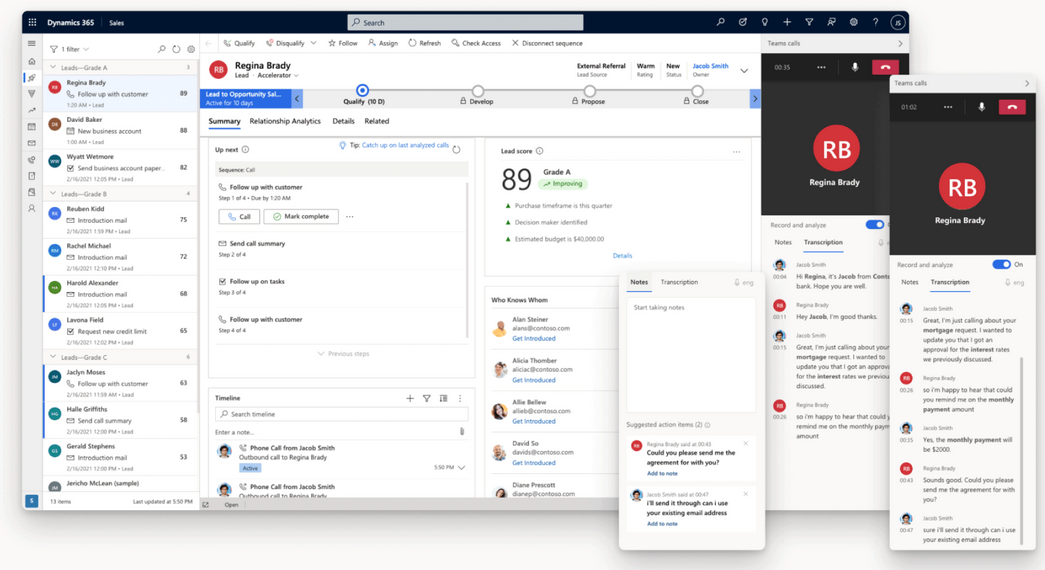Mute microphone in the Teams call panel
Image resolution: width=1045 pixels, height=570 pixels.
point(981,107)
